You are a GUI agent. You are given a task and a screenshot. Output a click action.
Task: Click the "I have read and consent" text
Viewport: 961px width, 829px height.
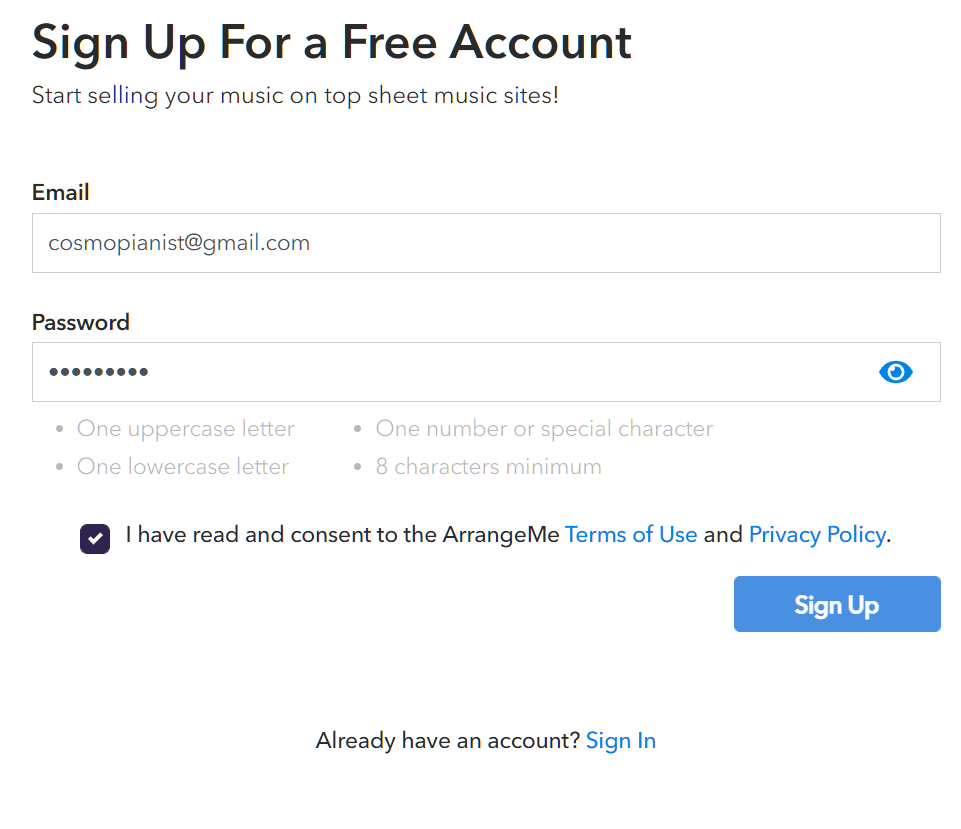pyautogui.click(x=342, y=534)
